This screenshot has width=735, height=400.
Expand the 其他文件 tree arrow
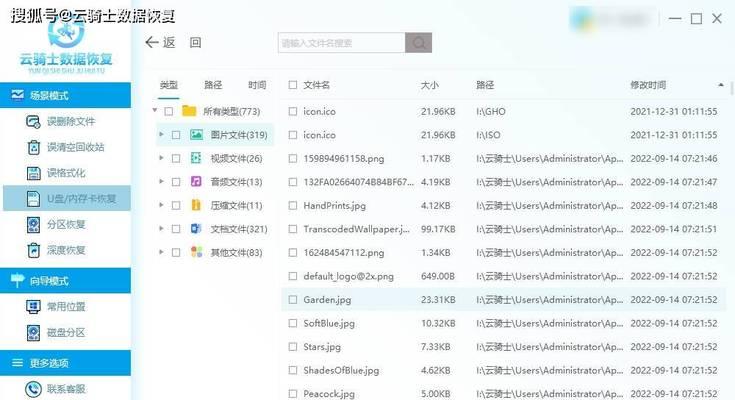point(161,252)
